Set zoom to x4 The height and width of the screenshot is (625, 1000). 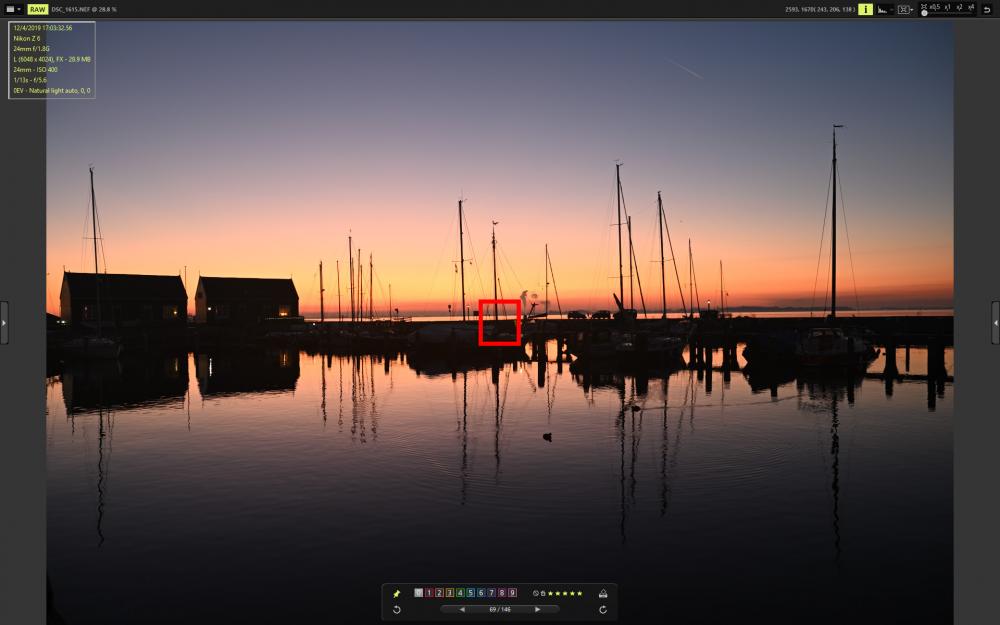pos(971,7)
